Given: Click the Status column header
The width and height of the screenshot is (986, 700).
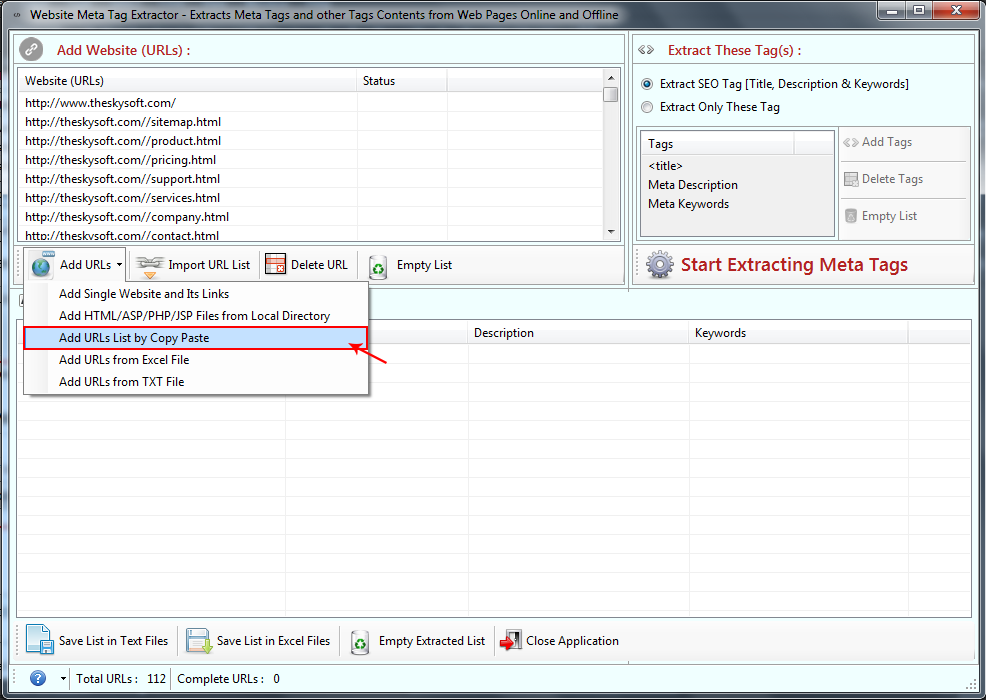Looking at the screenshot, I should [402, 81].
